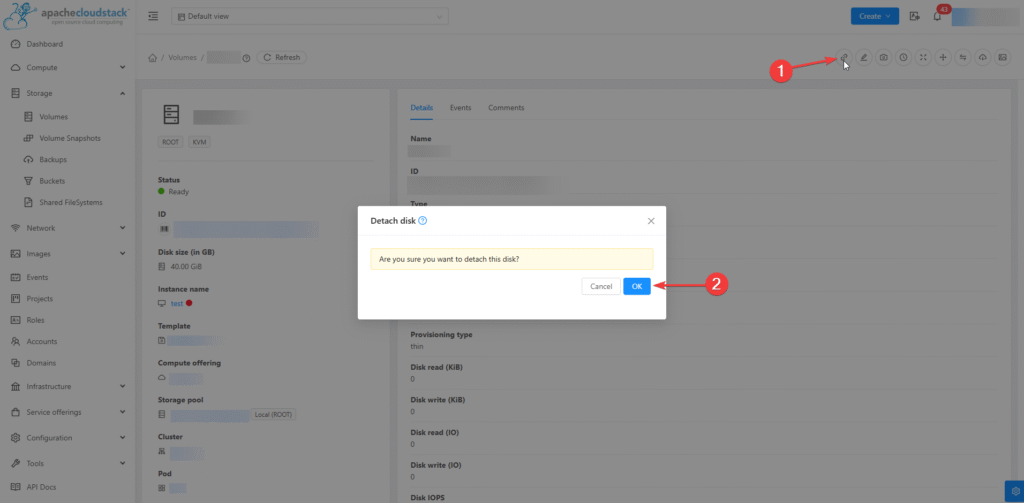Click the help icon beside Detach disk title
The width and height of the screenshot is (1024, 503).
[423, 220]
